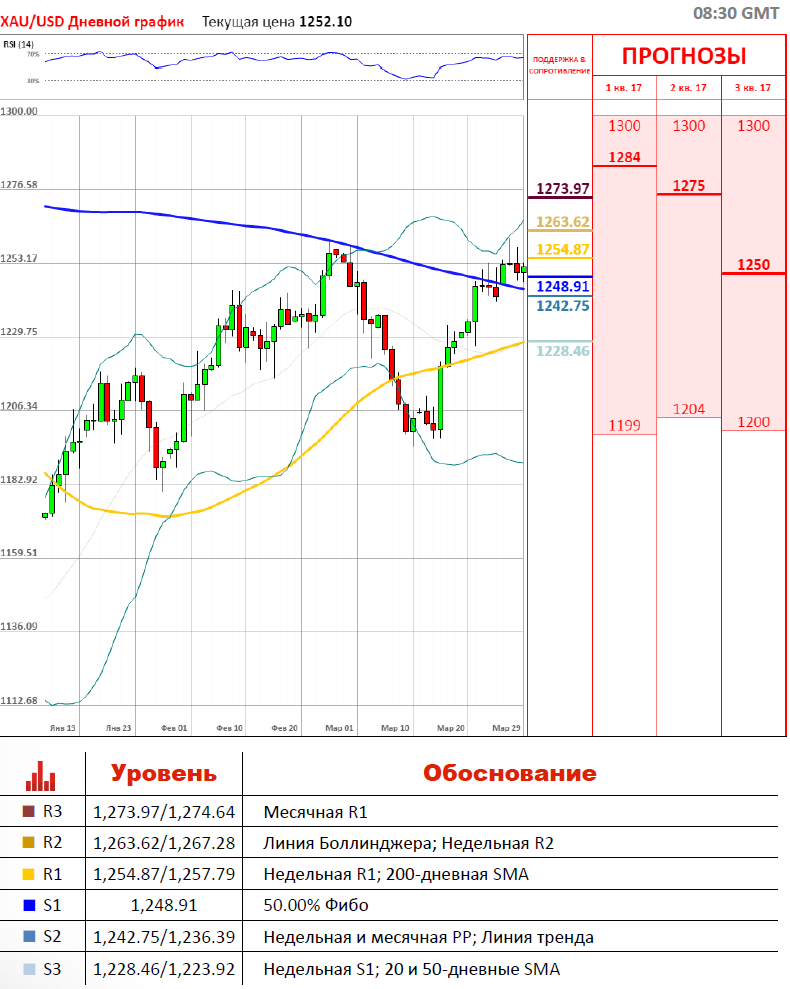
Task: Click the 1248.91 blue support label
Action: coord(563,286)
